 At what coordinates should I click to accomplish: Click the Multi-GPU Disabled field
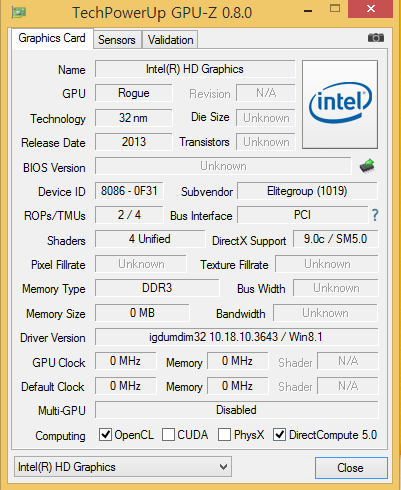(x=237, y=410)
